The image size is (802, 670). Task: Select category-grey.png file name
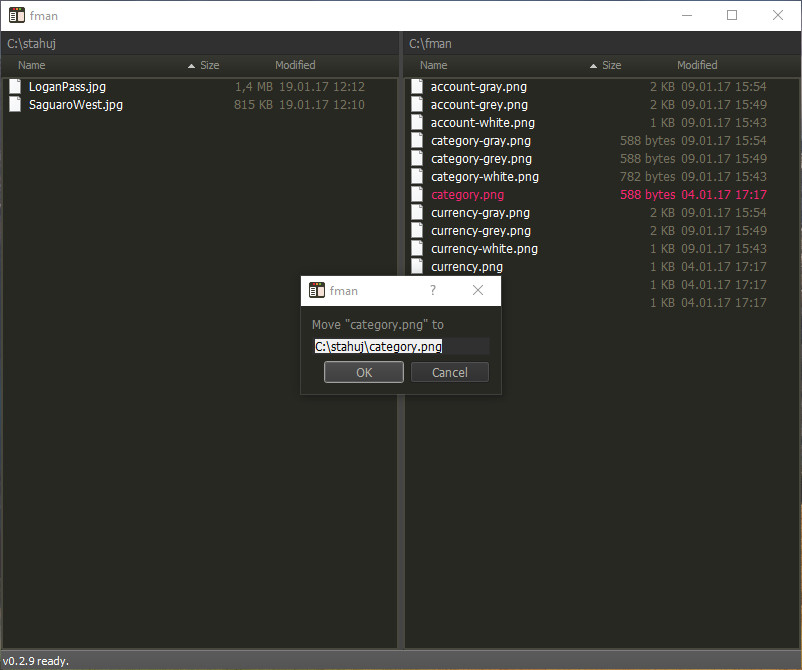(481, 159)
